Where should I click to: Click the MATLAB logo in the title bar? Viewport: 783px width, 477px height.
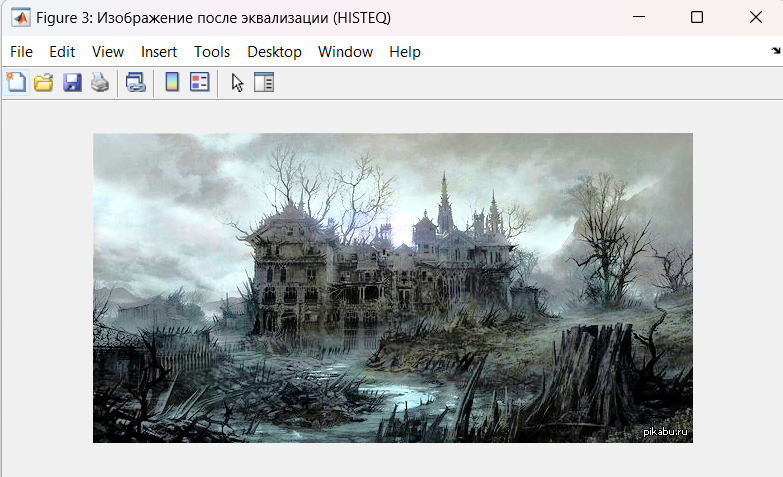[x=20, y=17]
